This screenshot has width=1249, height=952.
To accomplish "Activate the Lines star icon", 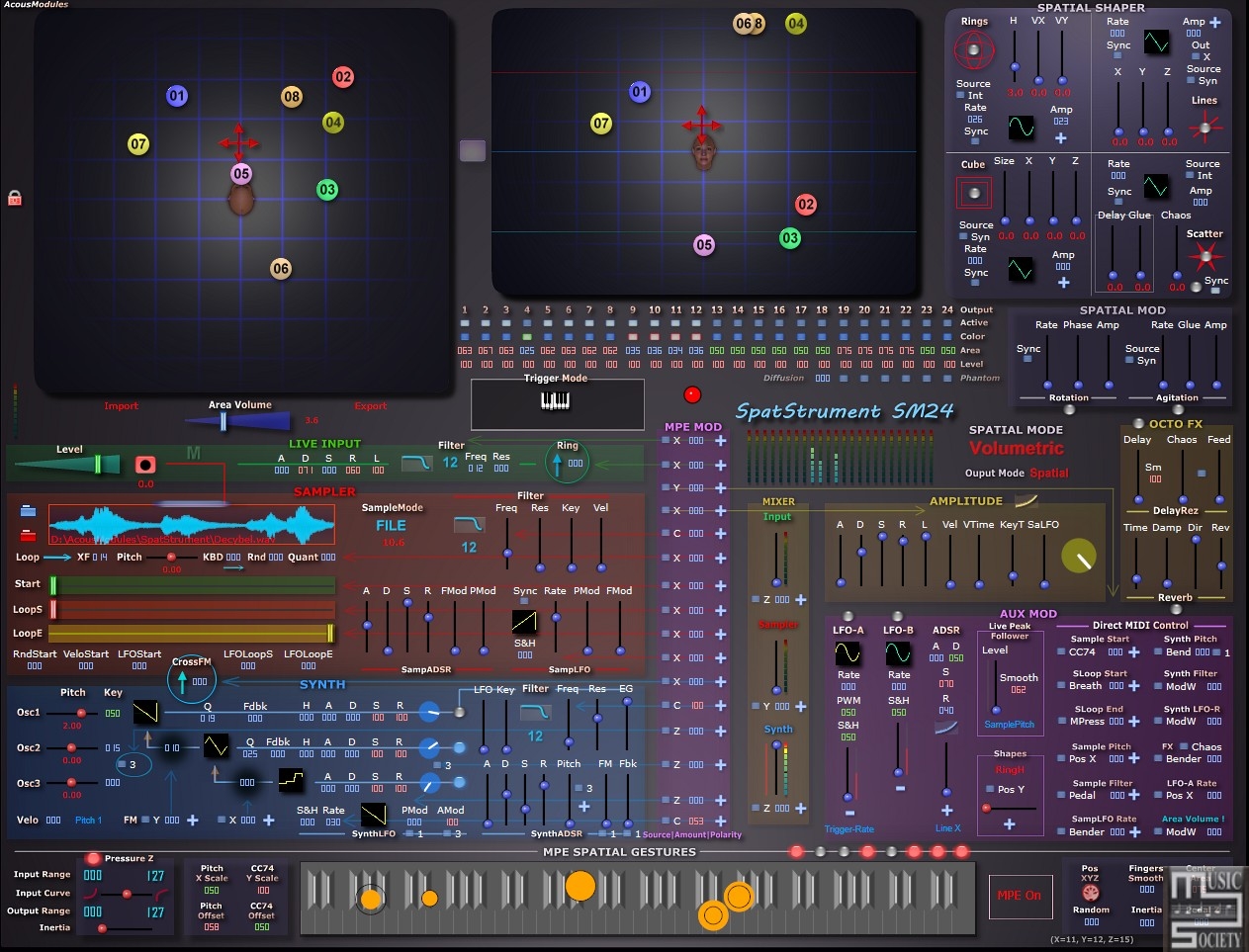I will point(1204,127).
